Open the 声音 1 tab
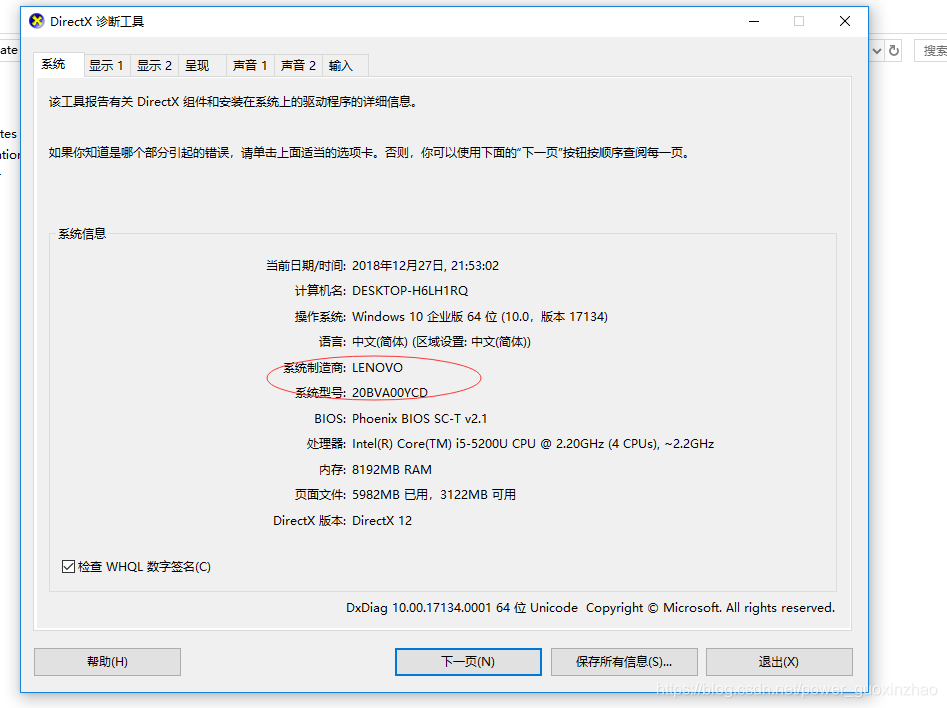The width and height of the screenshot is (947, 708). point(250,65)
